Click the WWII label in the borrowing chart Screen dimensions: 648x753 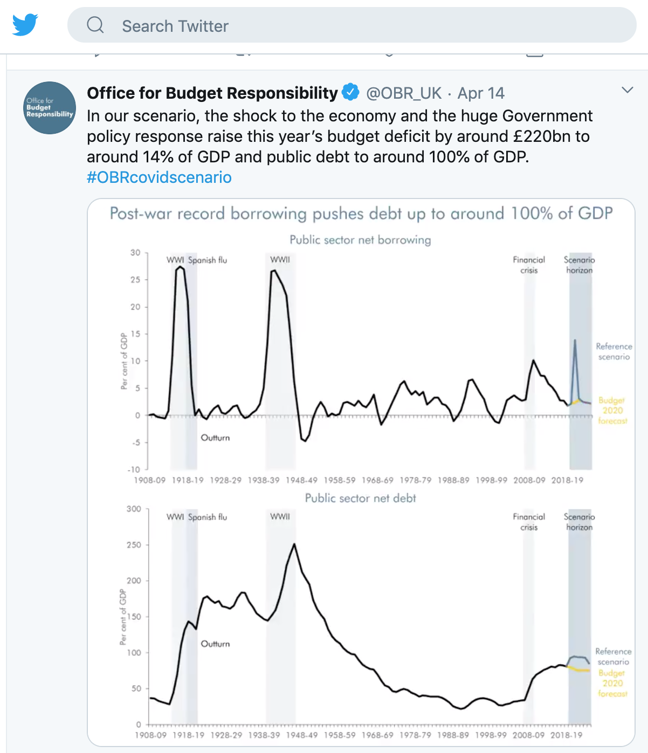(x=280, y=260)
